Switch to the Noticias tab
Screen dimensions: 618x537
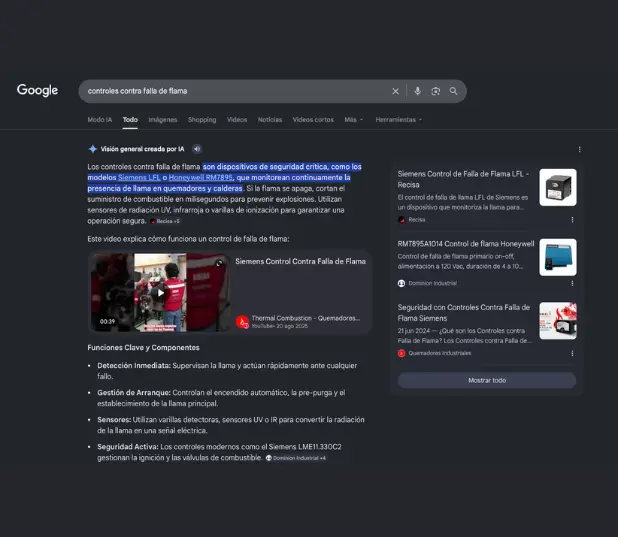click(270, 119)
